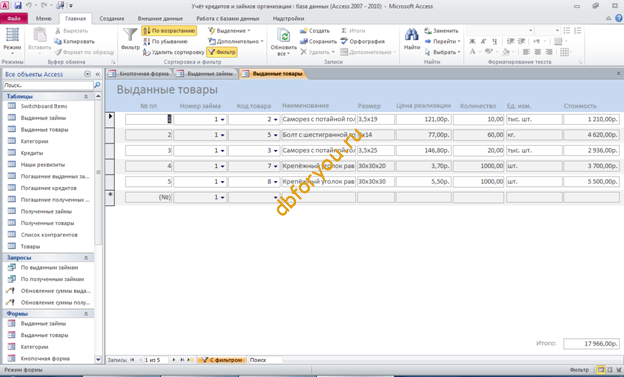Open Код товара dropdown in new record row
624x377 pixels.
pyautogui.click(x=275, y=197)
